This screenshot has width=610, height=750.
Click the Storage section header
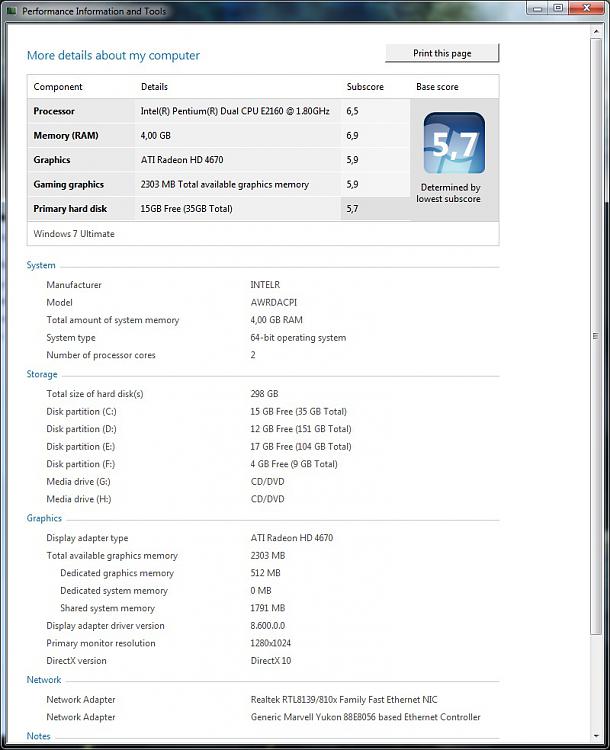click(x=42, y=374)
